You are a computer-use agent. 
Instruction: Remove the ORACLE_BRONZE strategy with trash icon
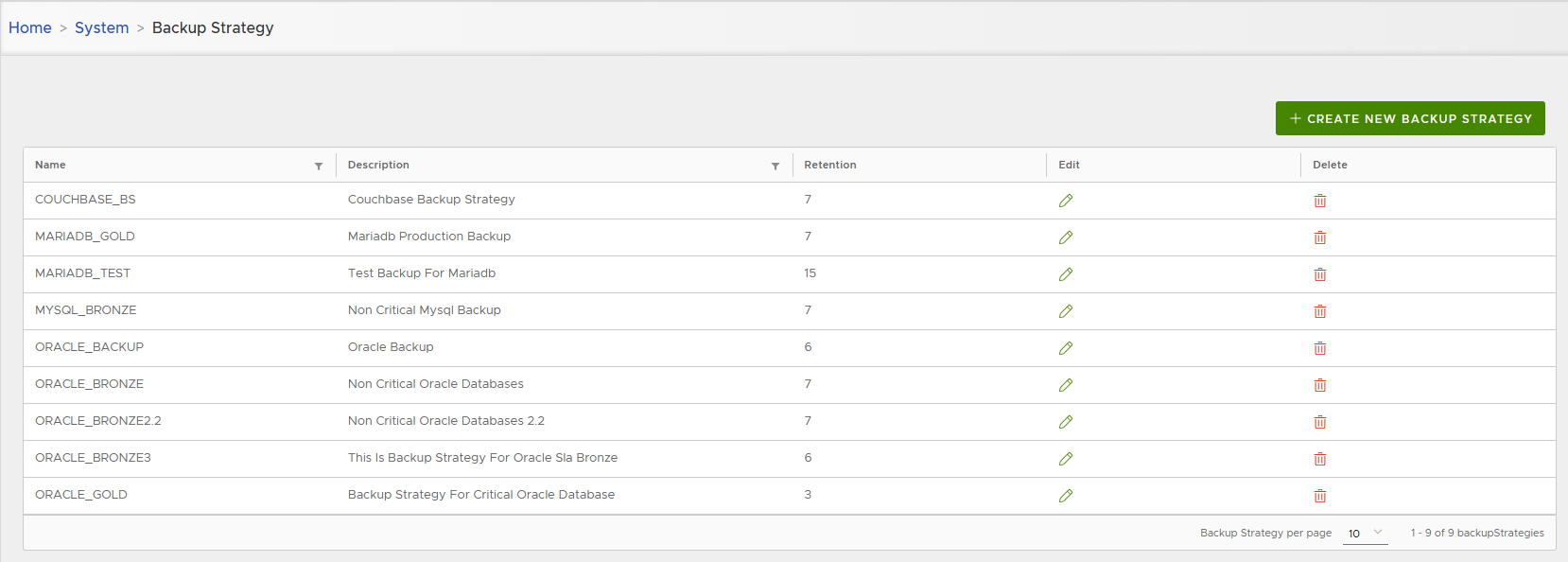[1320, 385]
